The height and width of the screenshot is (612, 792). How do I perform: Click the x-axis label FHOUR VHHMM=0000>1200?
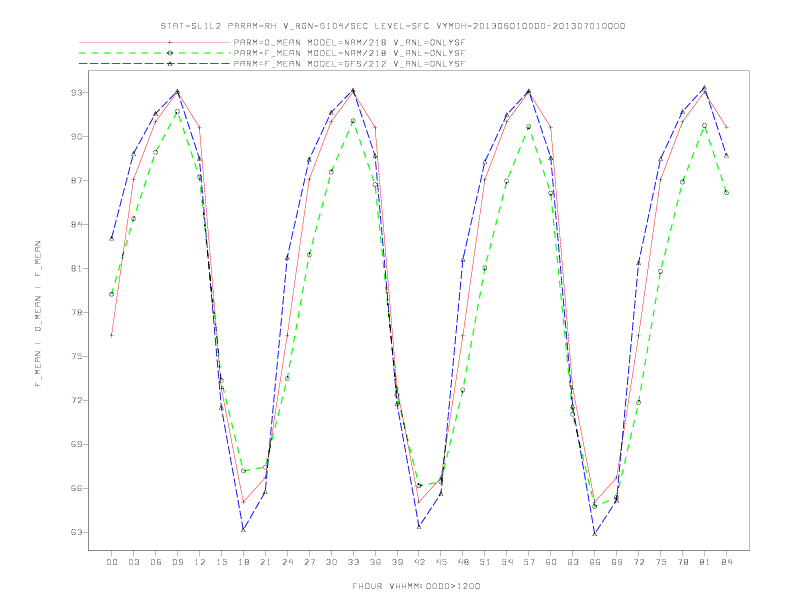click(416, 586)
